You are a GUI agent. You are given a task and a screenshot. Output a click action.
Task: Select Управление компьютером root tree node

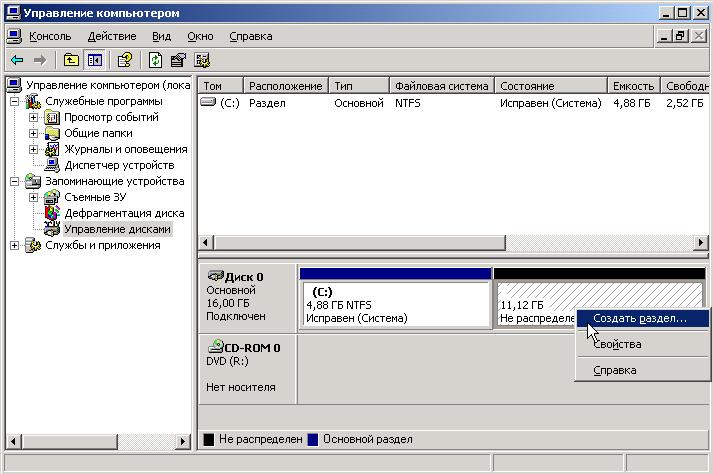[108, 85]
